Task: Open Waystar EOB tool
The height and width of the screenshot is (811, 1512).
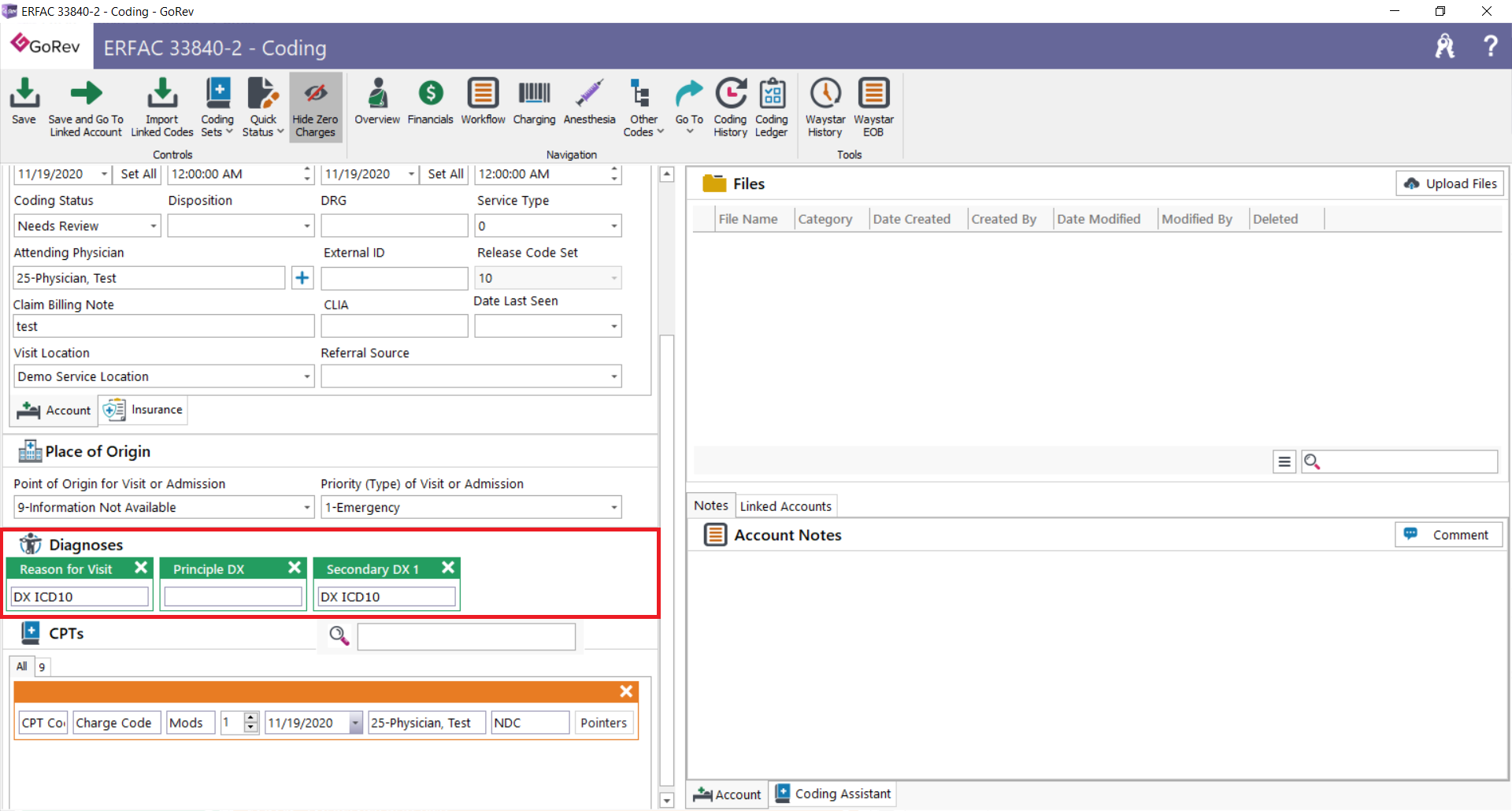Action: 873,108
